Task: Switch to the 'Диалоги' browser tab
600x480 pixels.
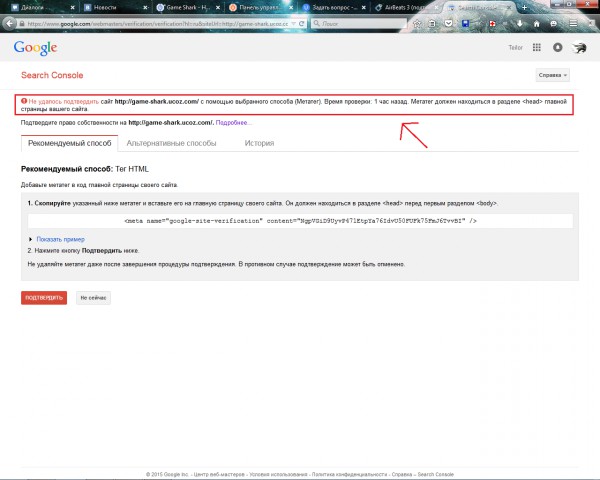Action: tap(41, 8)
